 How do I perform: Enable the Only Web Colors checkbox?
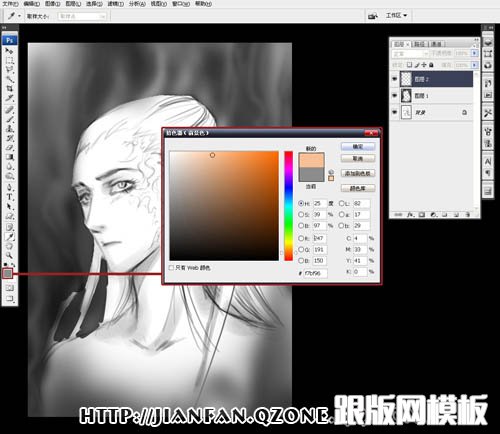(171, 268)
